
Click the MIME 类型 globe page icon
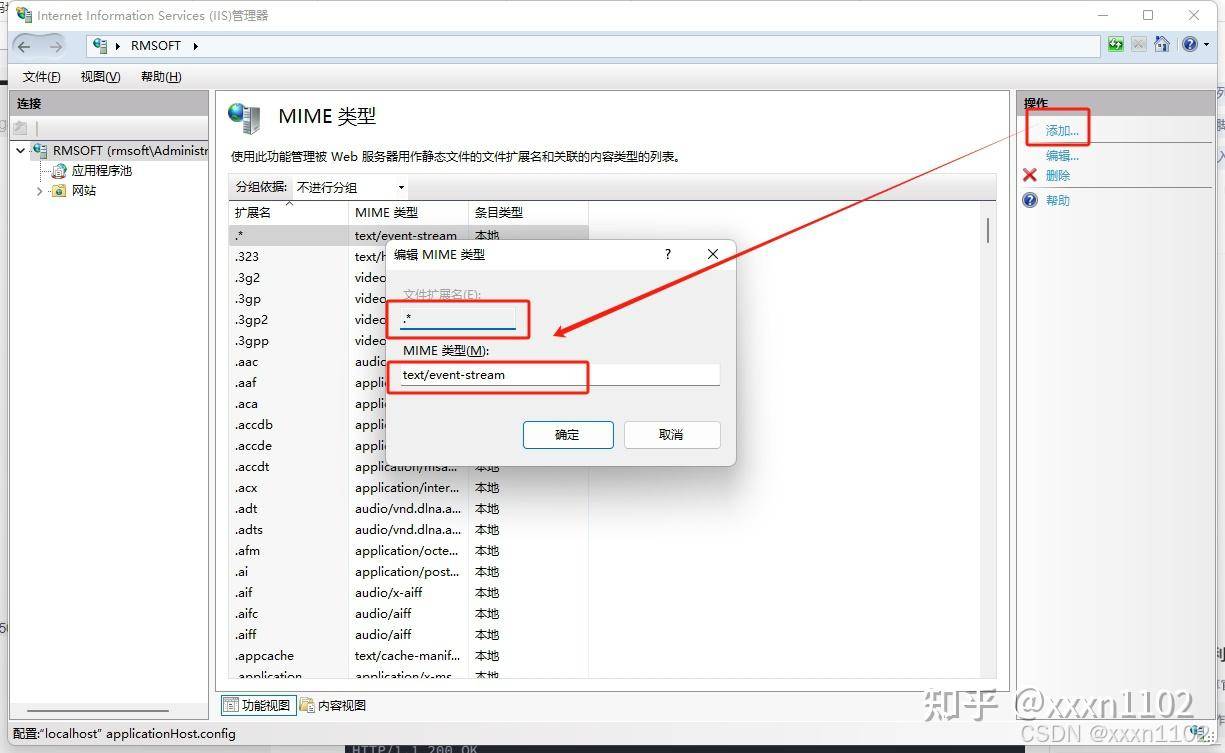coord(244,118)
